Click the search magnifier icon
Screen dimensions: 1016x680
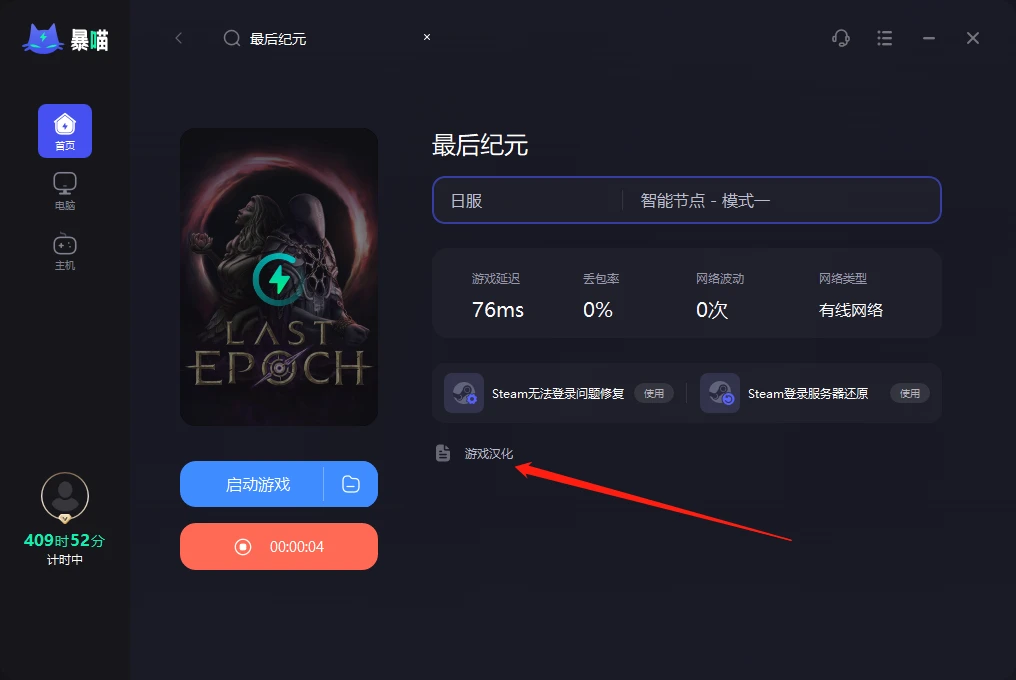232,38
